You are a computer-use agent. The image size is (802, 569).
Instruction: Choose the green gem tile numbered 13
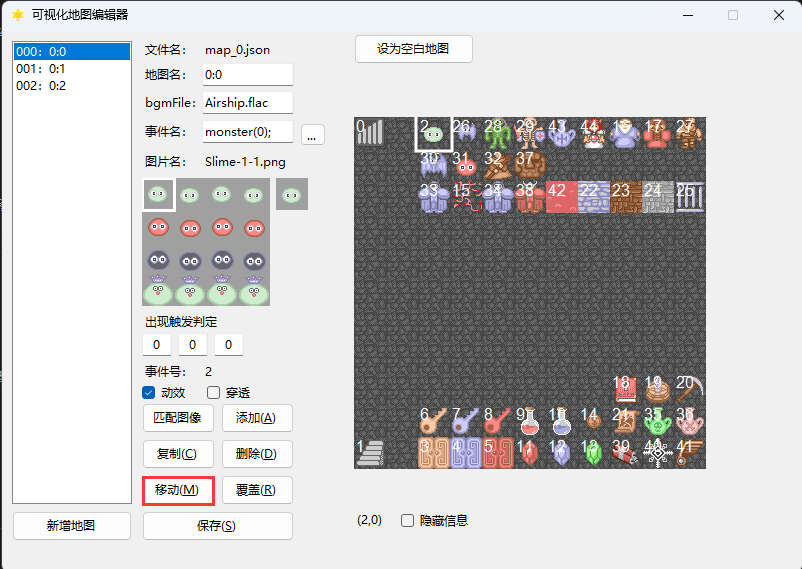[594, 453]
